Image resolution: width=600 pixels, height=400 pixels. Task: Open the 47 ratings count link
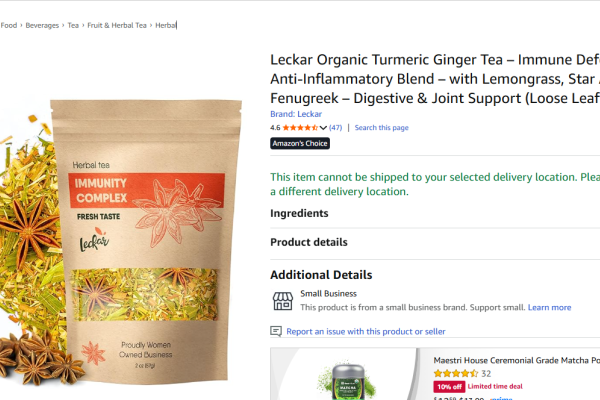[336, 127]
